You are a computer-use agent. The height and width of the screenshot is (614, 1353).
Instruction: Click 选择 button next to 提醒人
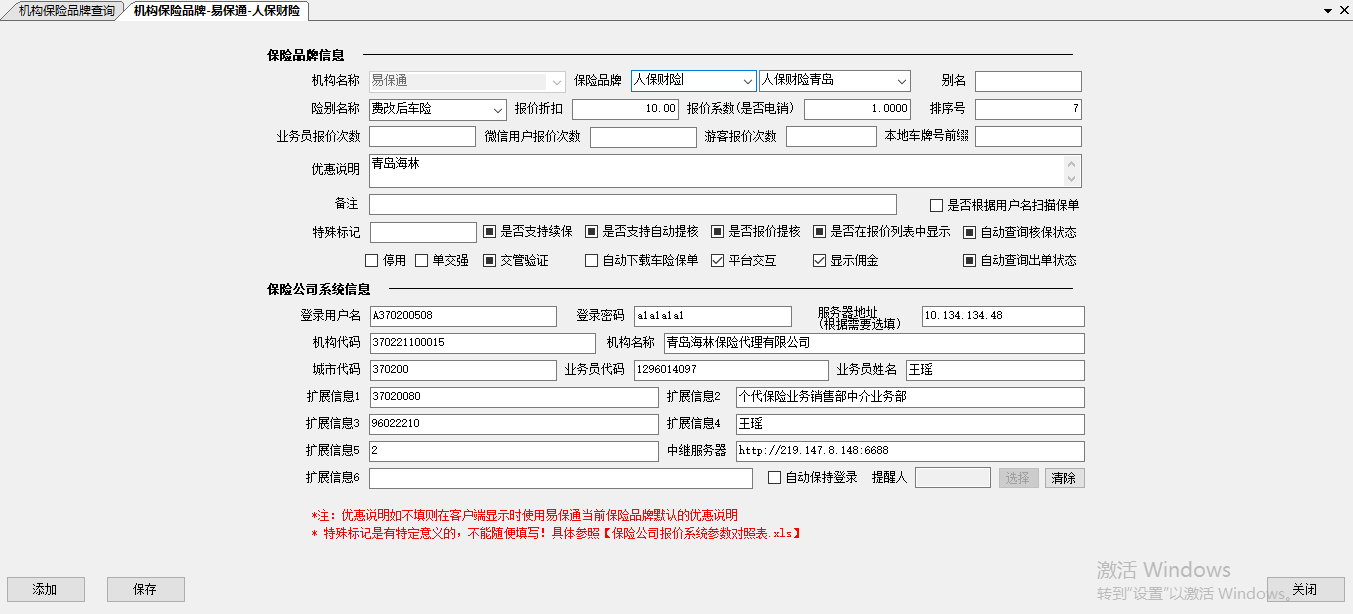click(1019, 478)
